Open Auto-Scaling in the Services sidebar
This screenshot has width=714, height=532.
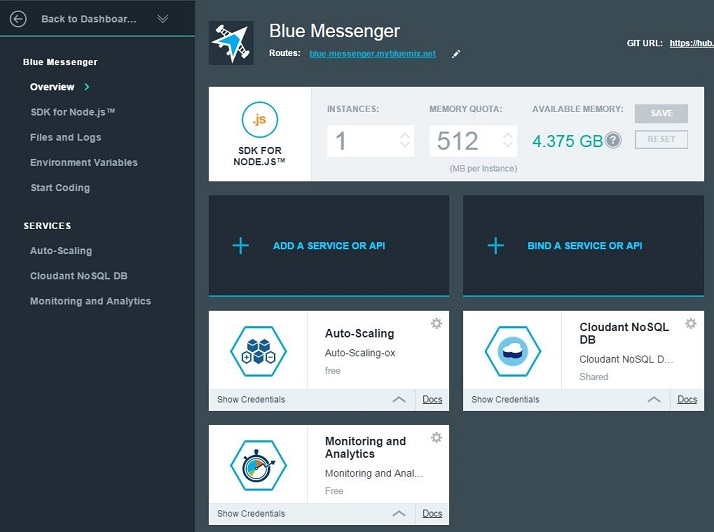(61, 251)
